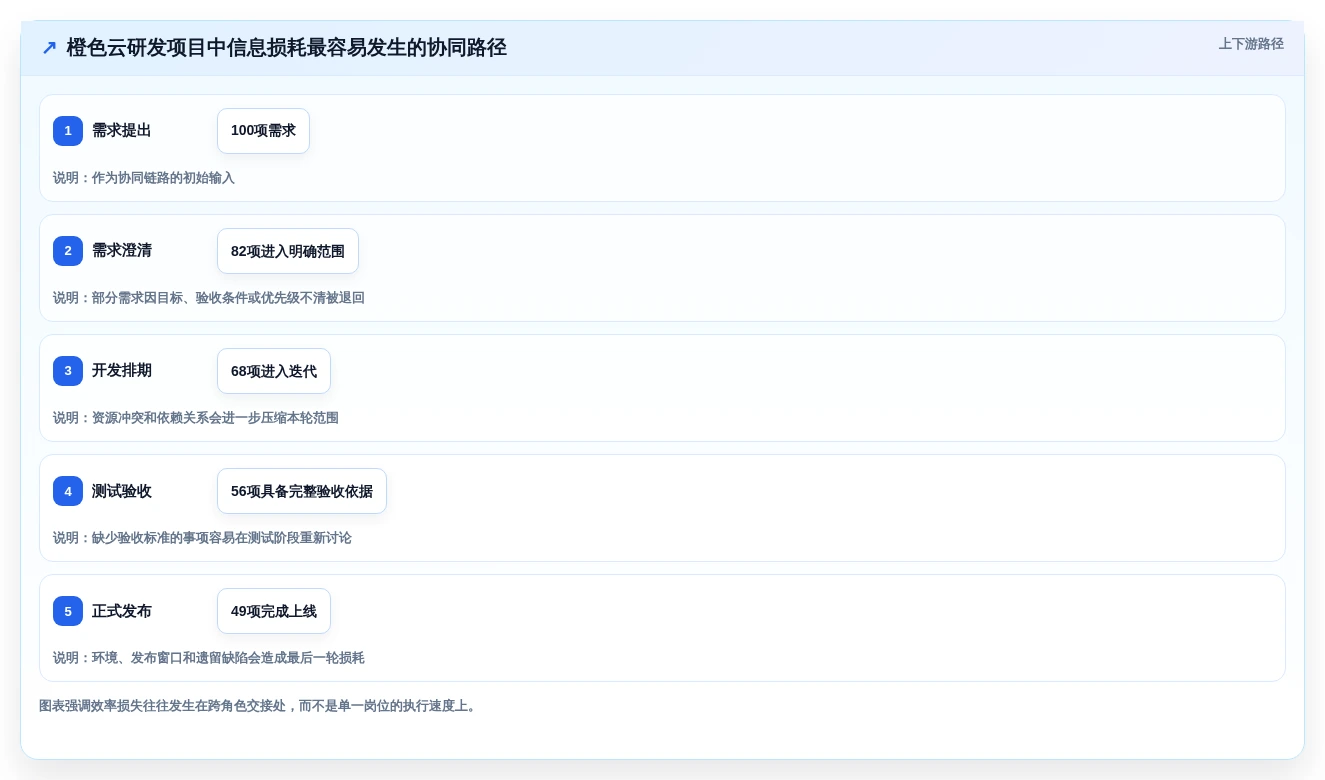The image size is (1325, 780).
Task: Click the 56项具备完整验收依据 value chip
Action: pos(302,491)
